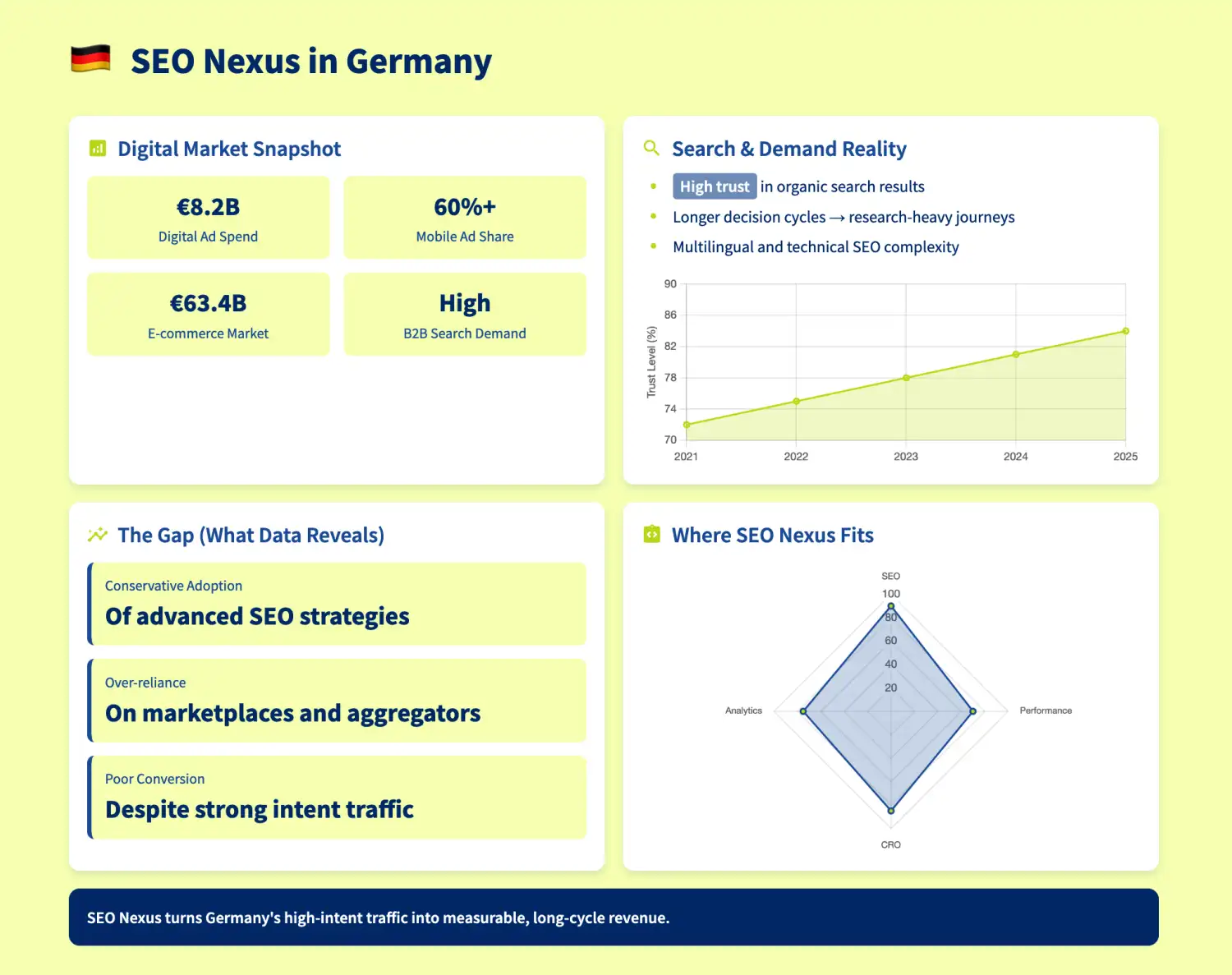Enable the 60%+ Mobile Ad Share stat card

coord(465,217)
